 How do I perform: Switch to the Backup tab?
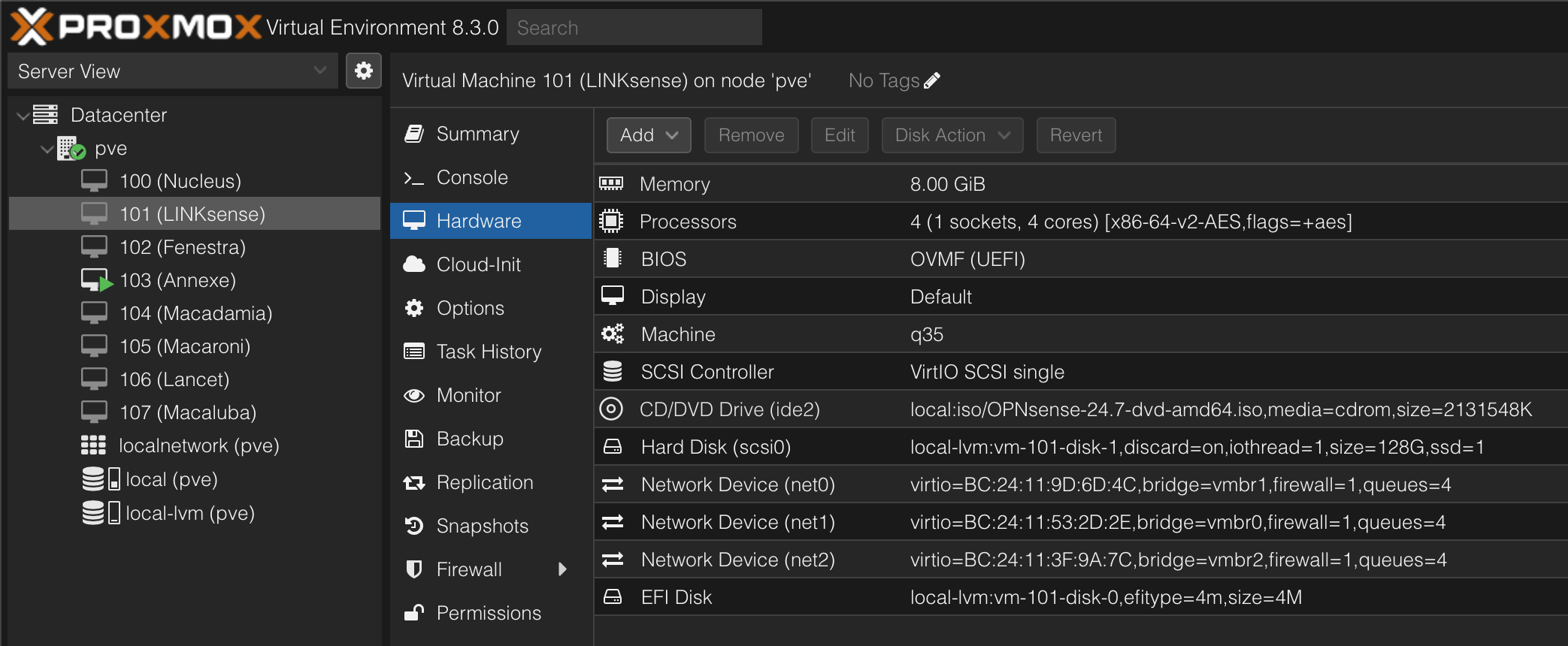[x=491, y=439]
